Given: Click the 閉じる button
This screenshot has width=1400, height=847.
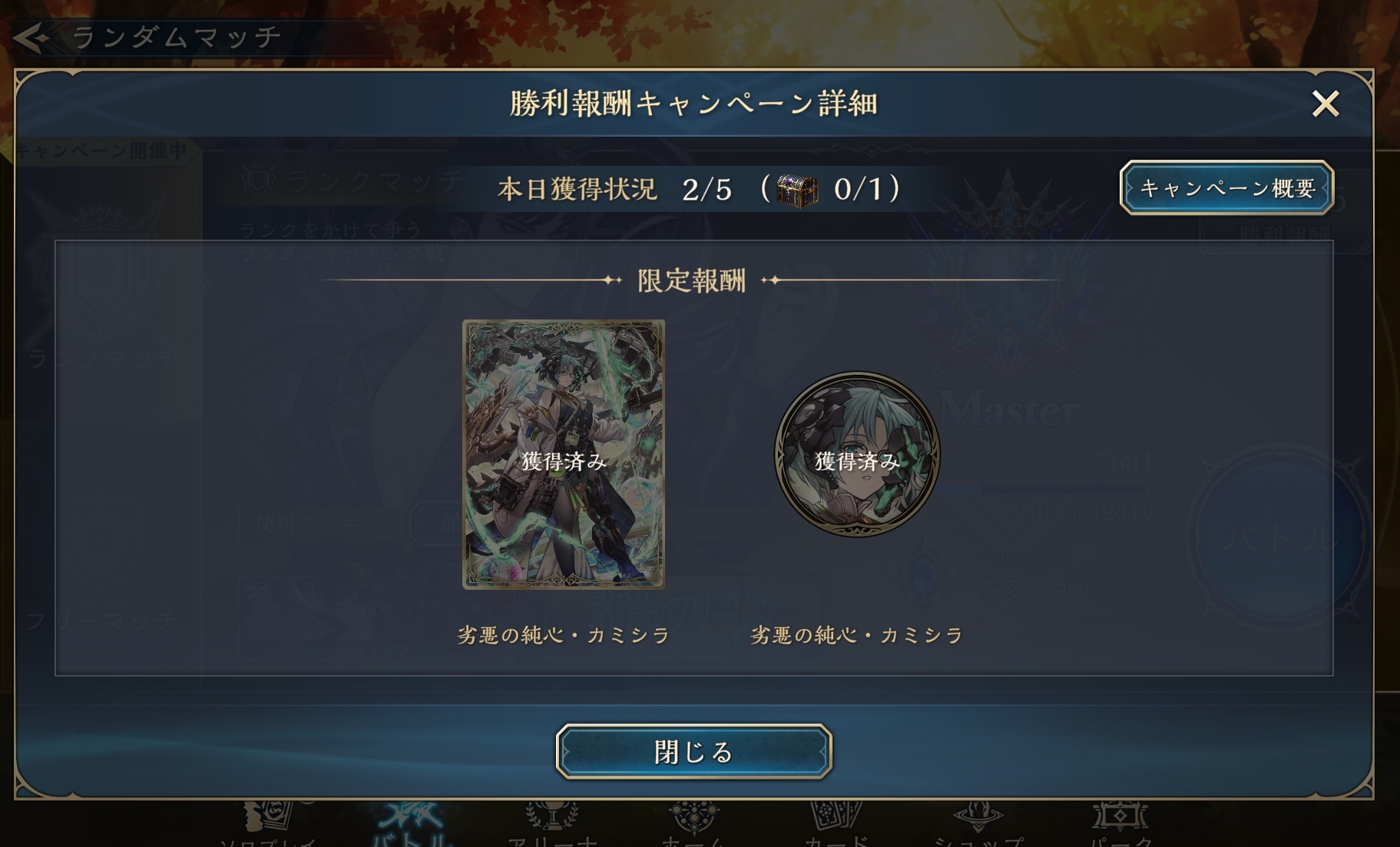Looking at the screenshot, I should click(693, 752).
